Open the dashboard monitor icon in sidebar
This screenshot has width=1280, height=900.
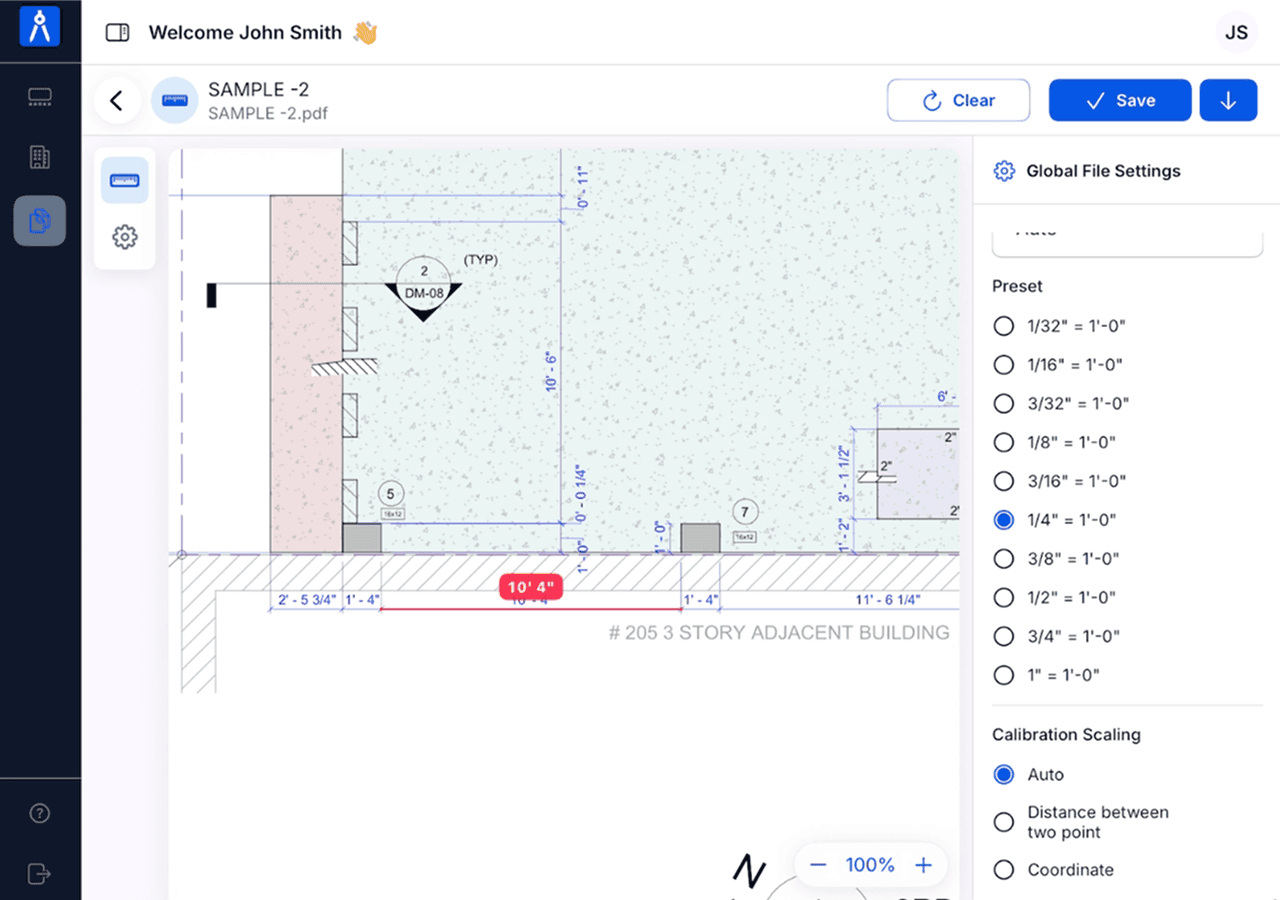point(40,97)
